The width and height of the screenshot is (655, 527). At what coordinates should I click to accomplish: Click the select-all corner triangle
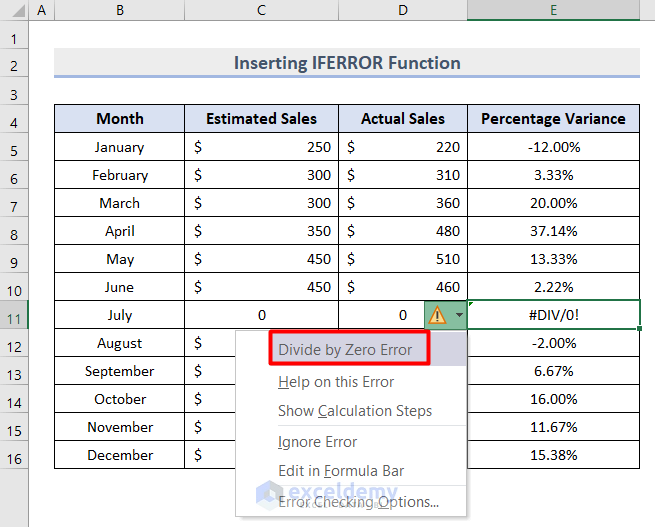14,10
